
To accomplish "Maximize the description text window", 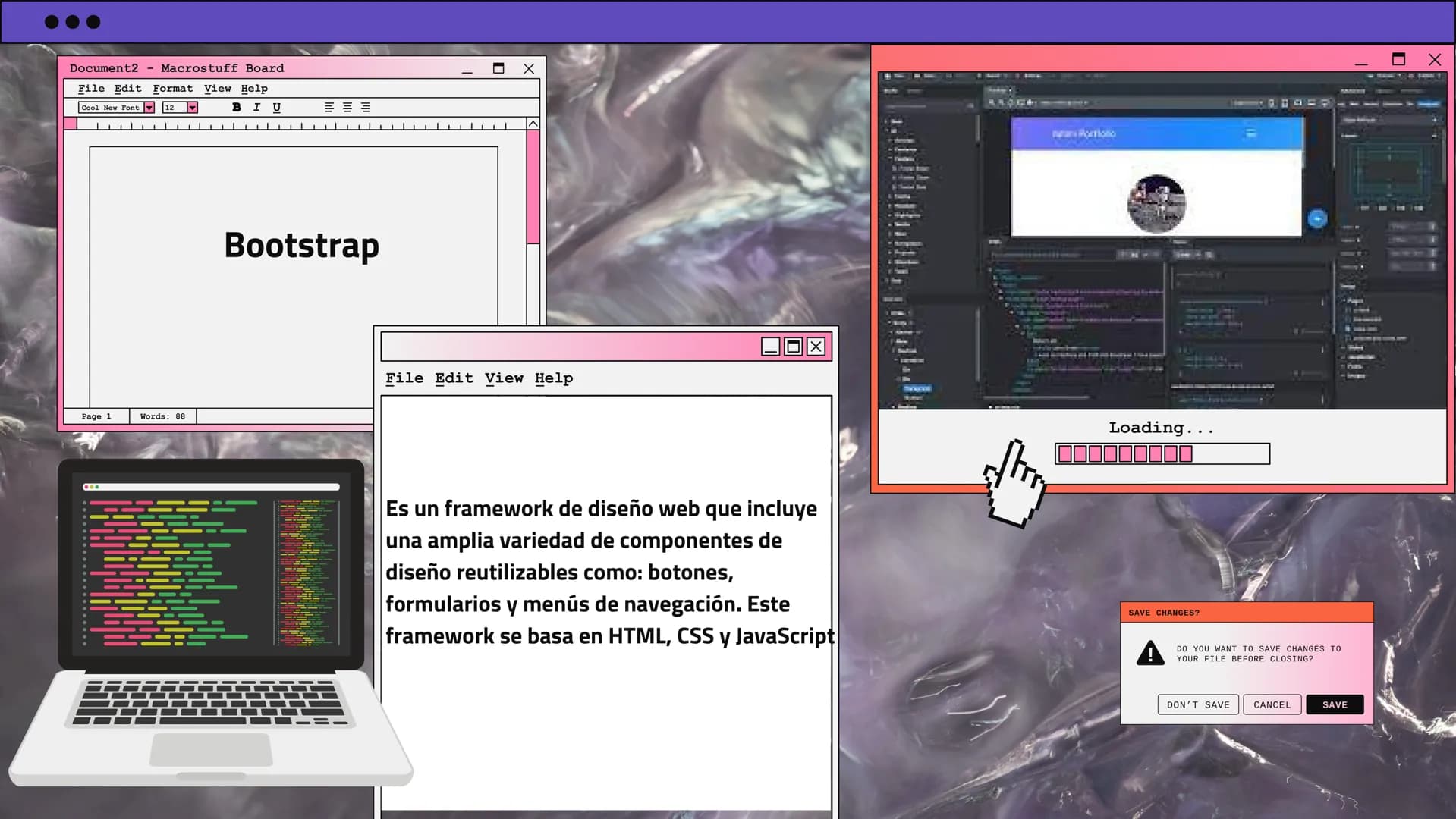I will 793,347.
